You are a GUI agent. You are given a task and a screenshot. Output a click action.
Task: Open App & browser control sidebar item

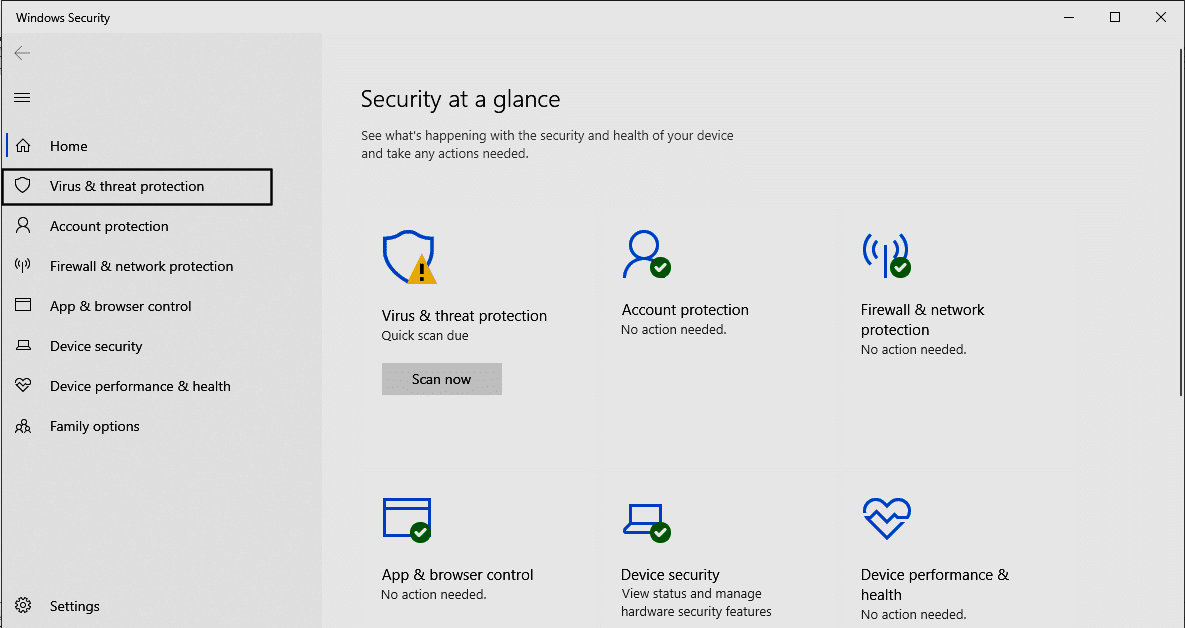[120, 307]
